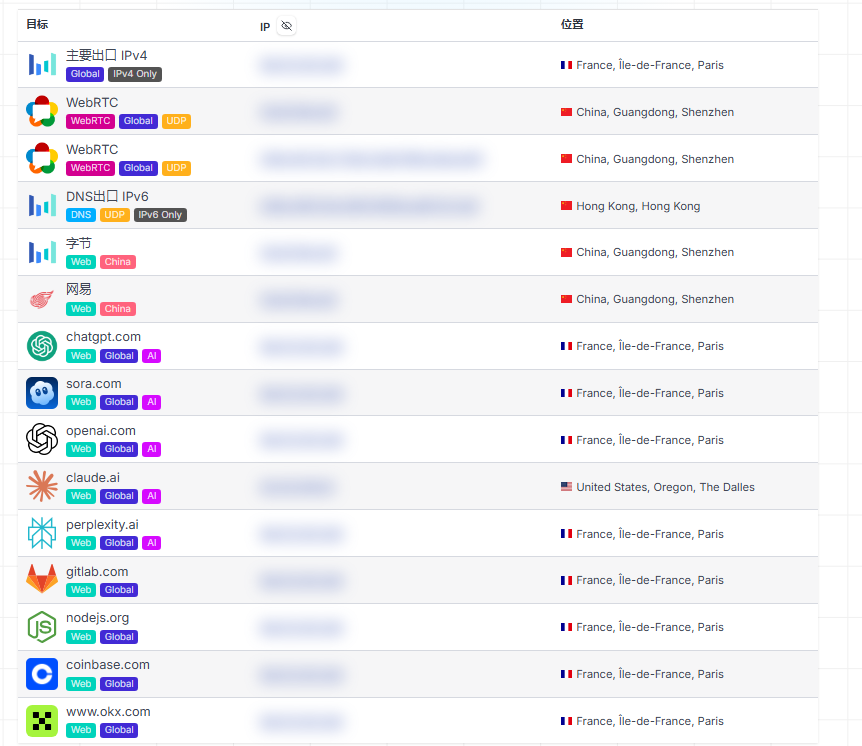
Task: Click the DNS tag in DNS出口 IPv6 row
Action: pyautogui.click(x=81, y=215)
